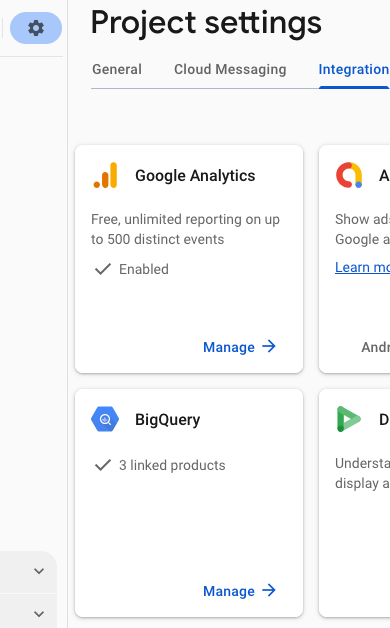Click the BigQuery card title
Screen dimensions: 390x628
pyautogui.click(x=167, y=420)
